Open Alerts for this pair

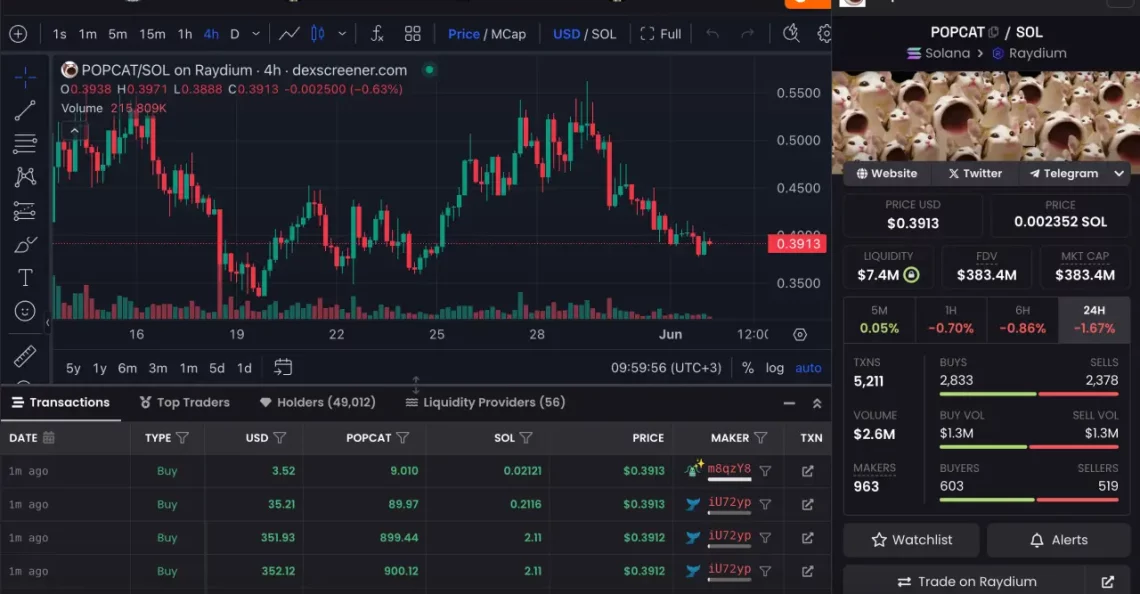(x=1059, y=539)
